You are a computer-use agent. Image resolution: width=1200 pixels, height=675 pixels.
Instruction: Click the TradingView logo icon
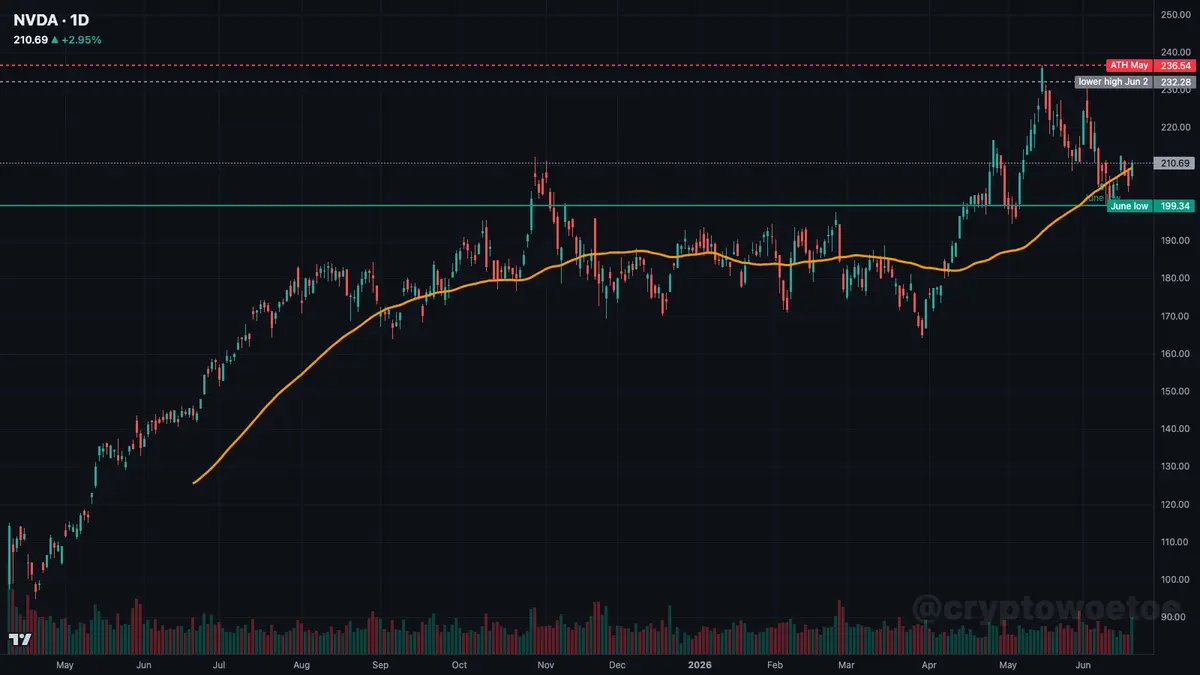click(20, 639)
